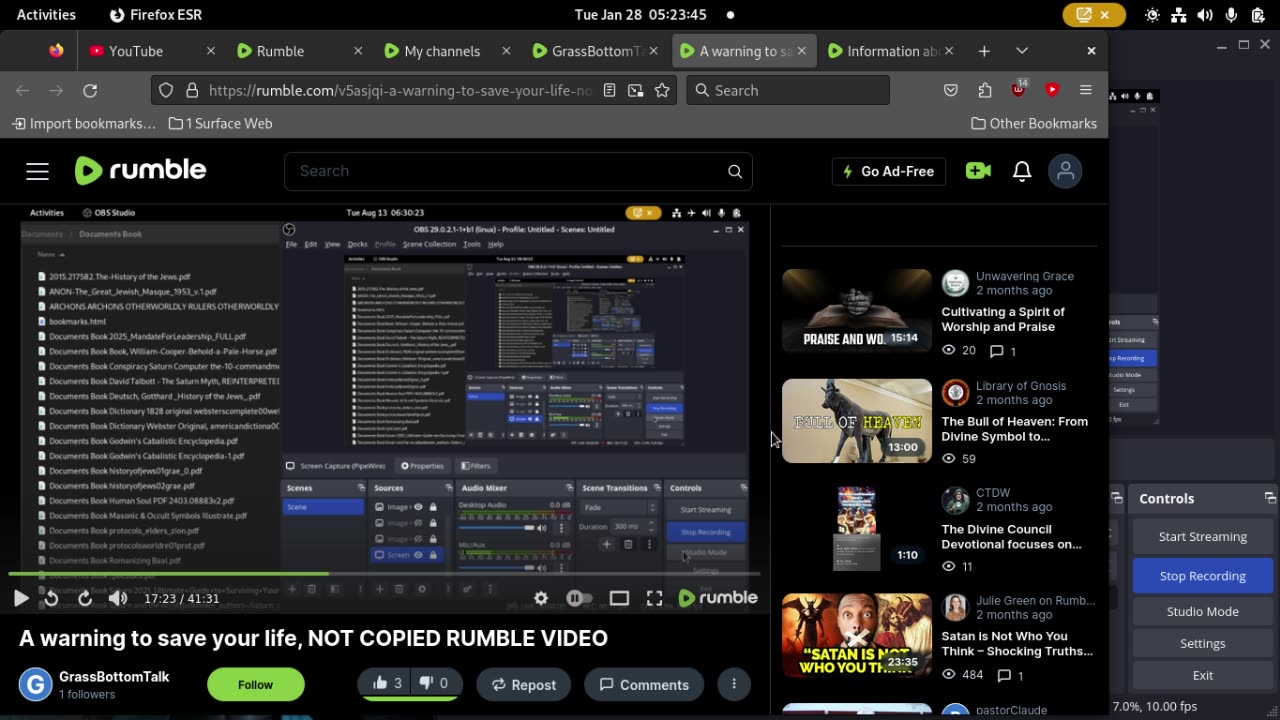Screen dimensions: 1280x720
Task: Toggle Studio Mode in OBS
Action: click(x=1202, y=611)
